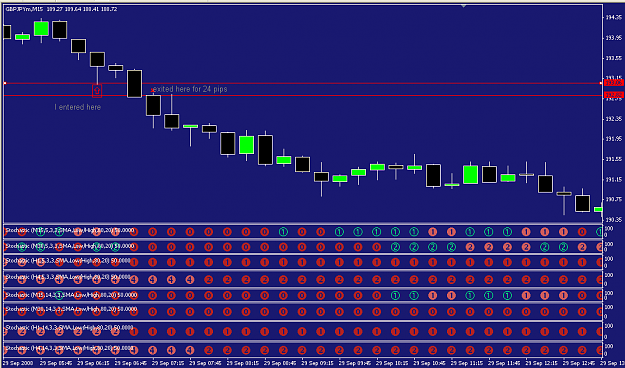Viewport: 625px width, 368px height.
Task: Click the Stochastic (H1,5,3,3) indicator label
Action: click(68, 261)
